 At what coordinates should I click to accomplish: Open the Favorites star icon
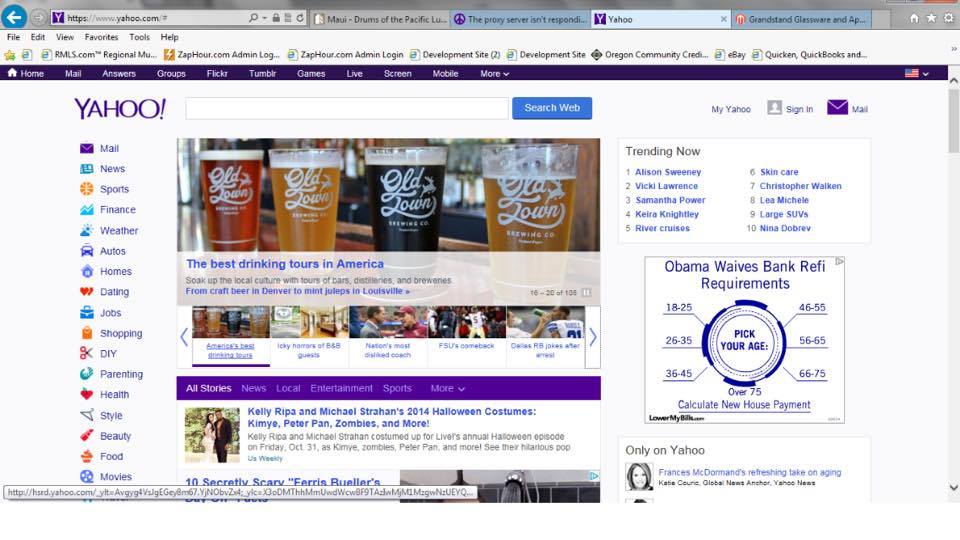[931, 18]
